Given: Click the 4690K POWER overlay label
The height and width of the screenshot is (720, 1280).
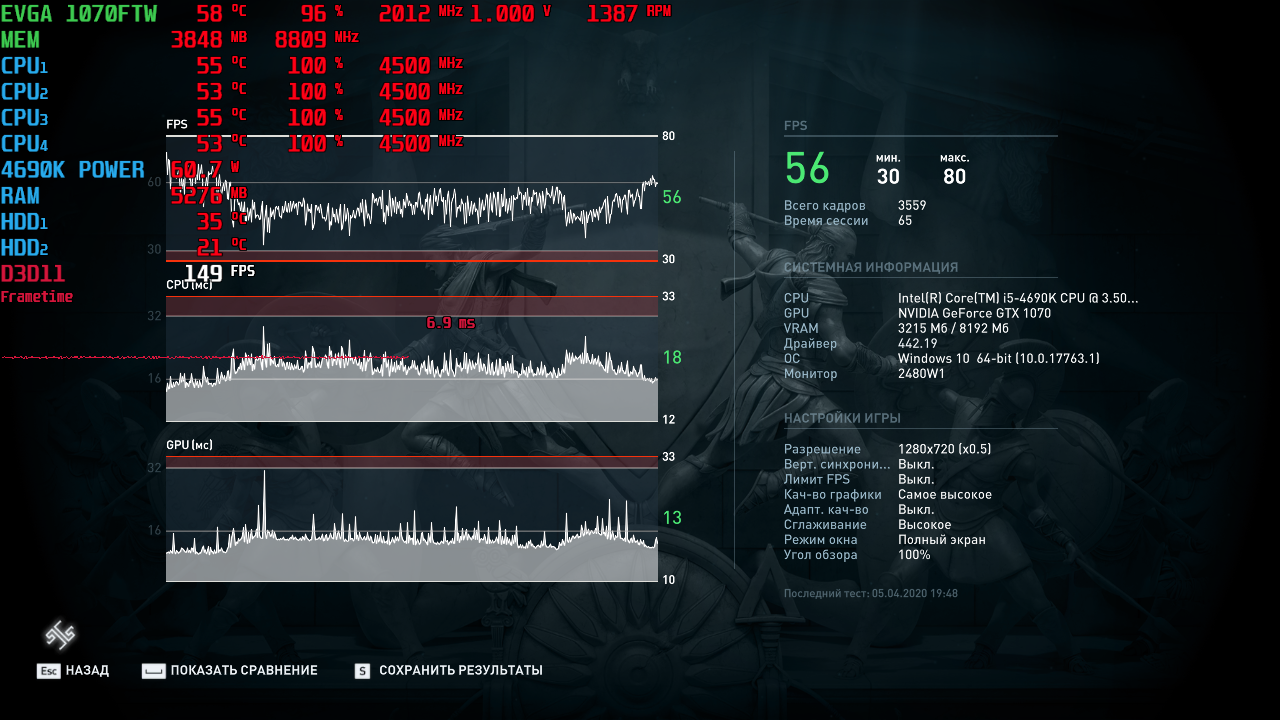Looking at the screenshot, I should tap(73, 170).
